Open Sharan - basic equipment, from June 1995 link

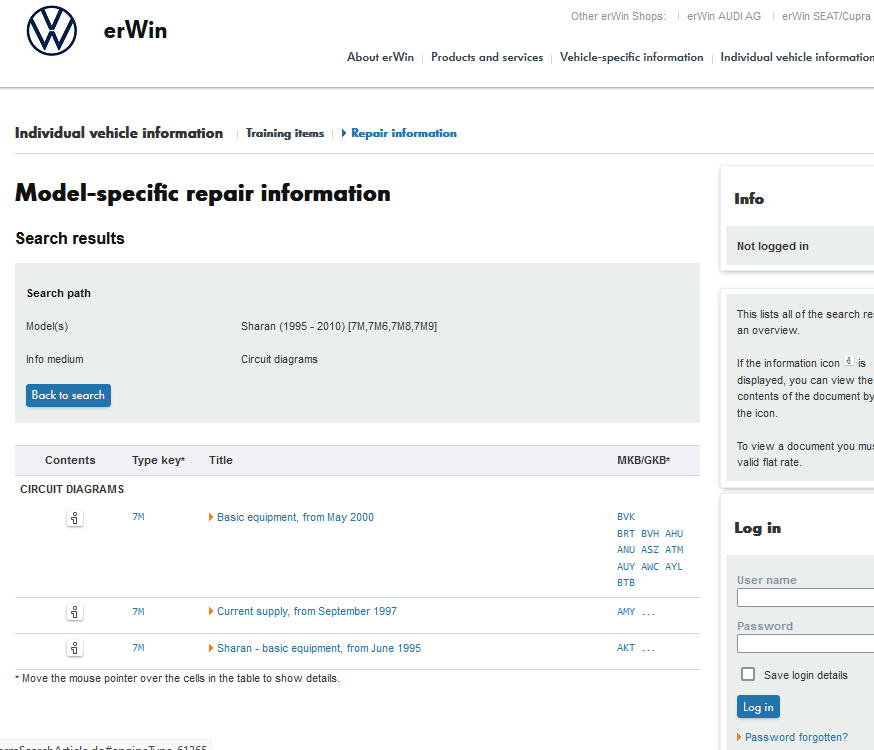coord(319,648)
